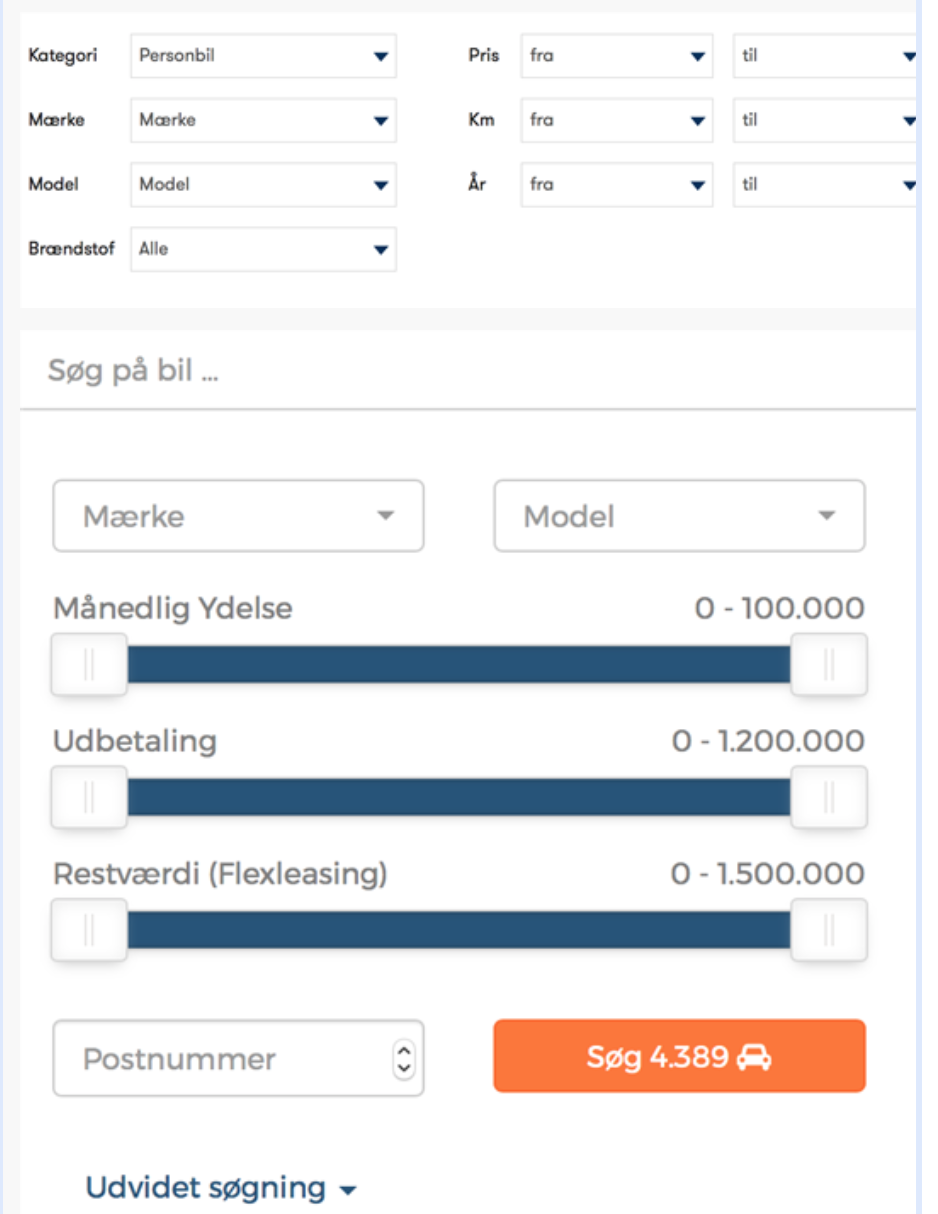The height and width of the screenshot is (1214, 938).
Task: Click the Postnummer stepper arrows
Action: point(404,1058)
